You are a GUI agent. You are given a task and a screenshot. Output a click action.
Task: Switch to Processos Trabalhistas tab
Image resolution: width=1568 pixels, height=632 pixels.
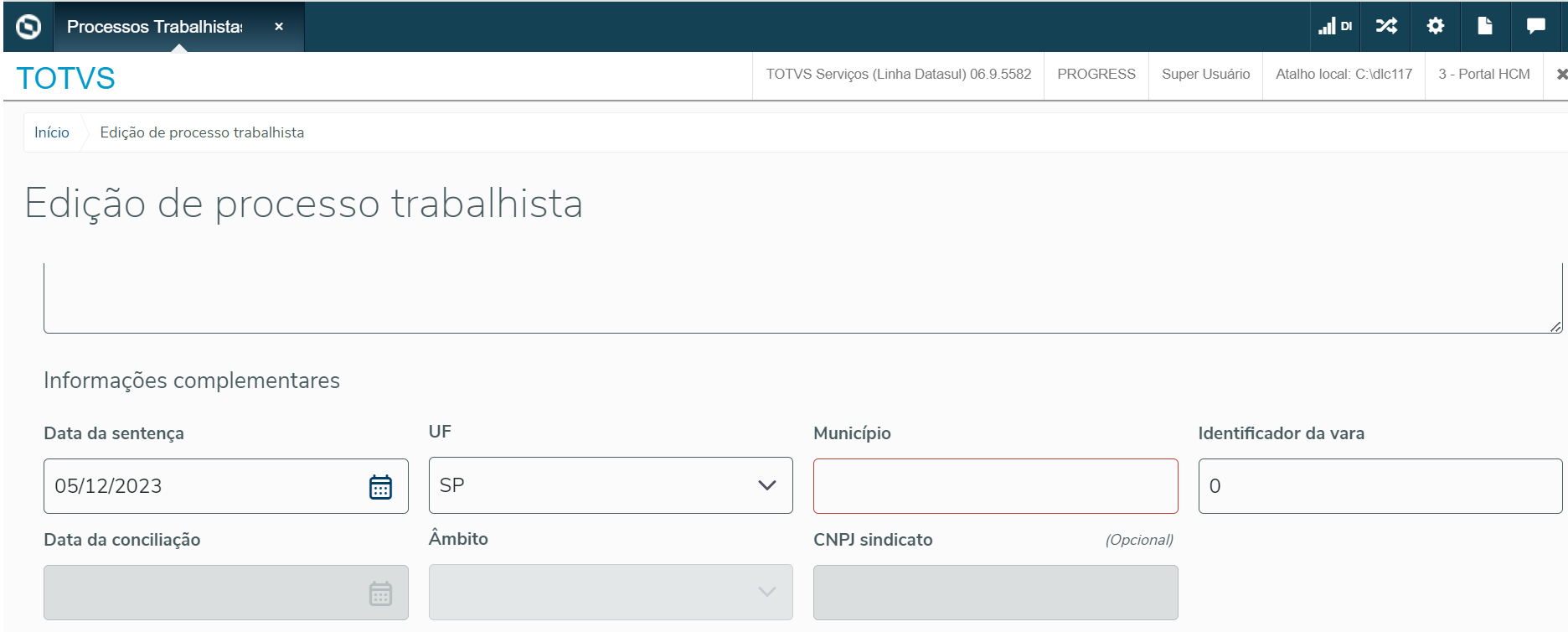tap(155, 27)
